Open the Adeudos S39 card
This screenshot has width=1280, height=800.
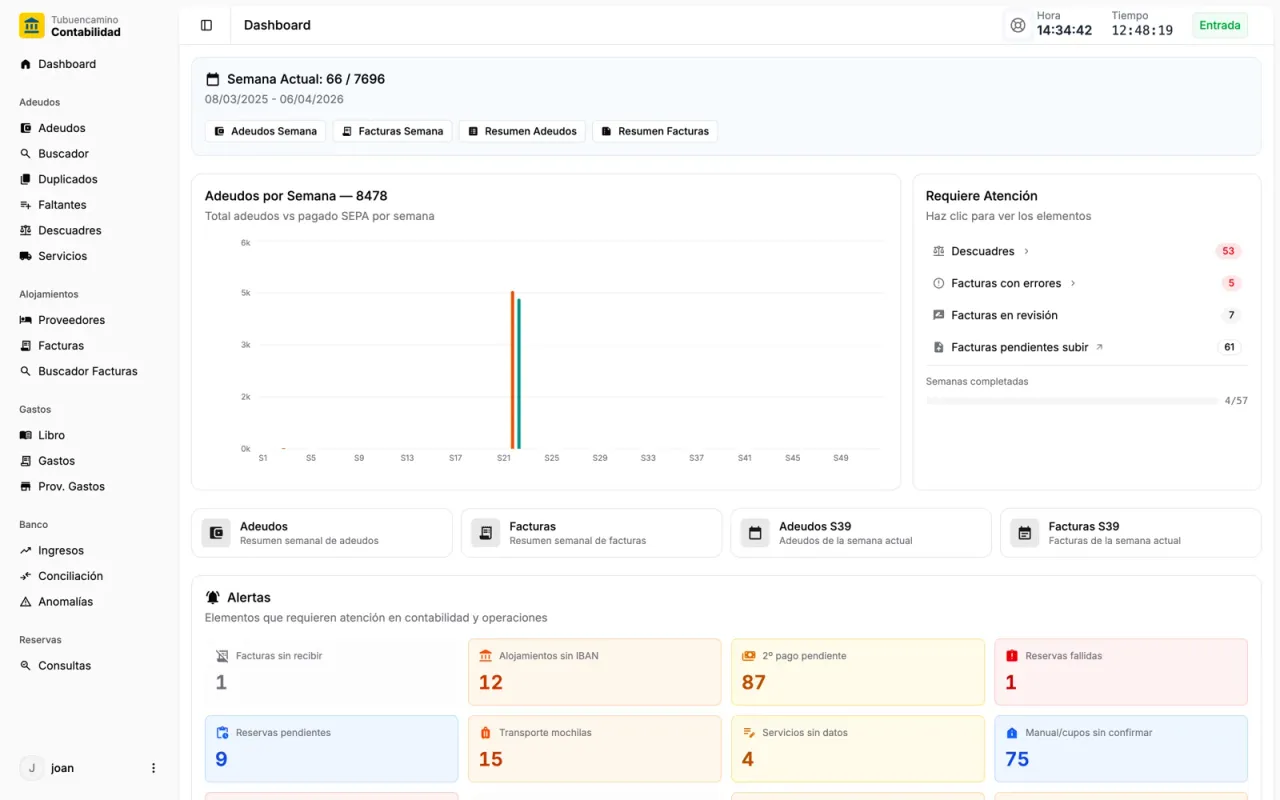coord(861,533)
